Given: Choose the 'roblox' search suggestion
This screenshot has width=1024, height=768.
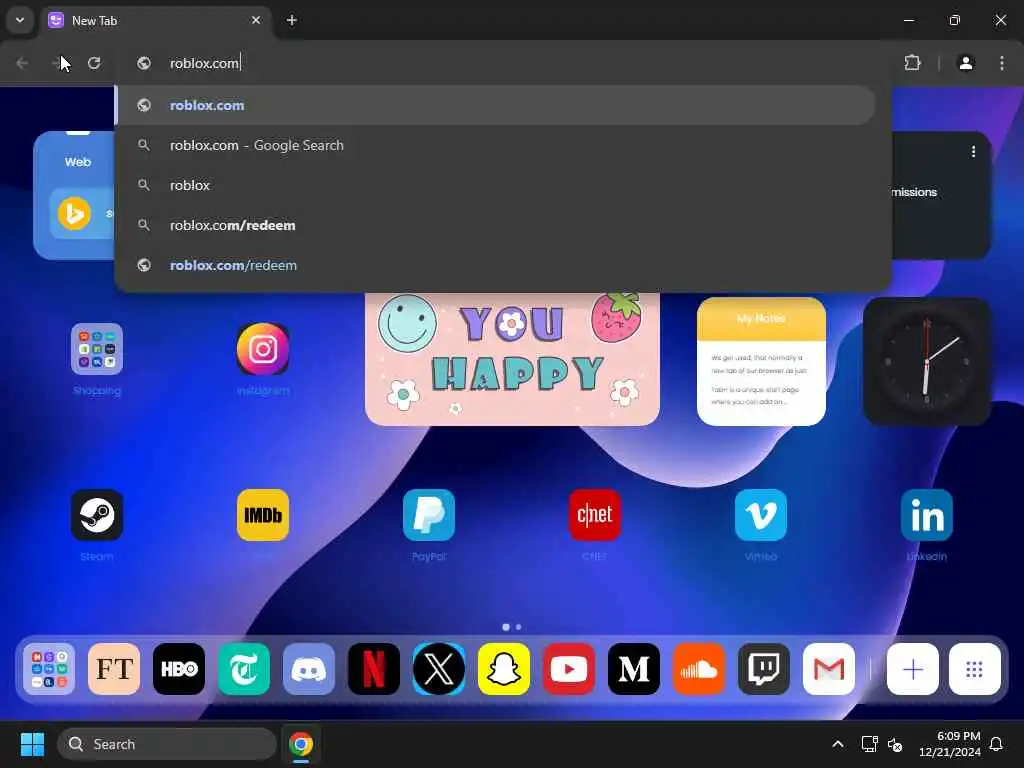Looking at the screenshot, I should (x=495, y=185).
